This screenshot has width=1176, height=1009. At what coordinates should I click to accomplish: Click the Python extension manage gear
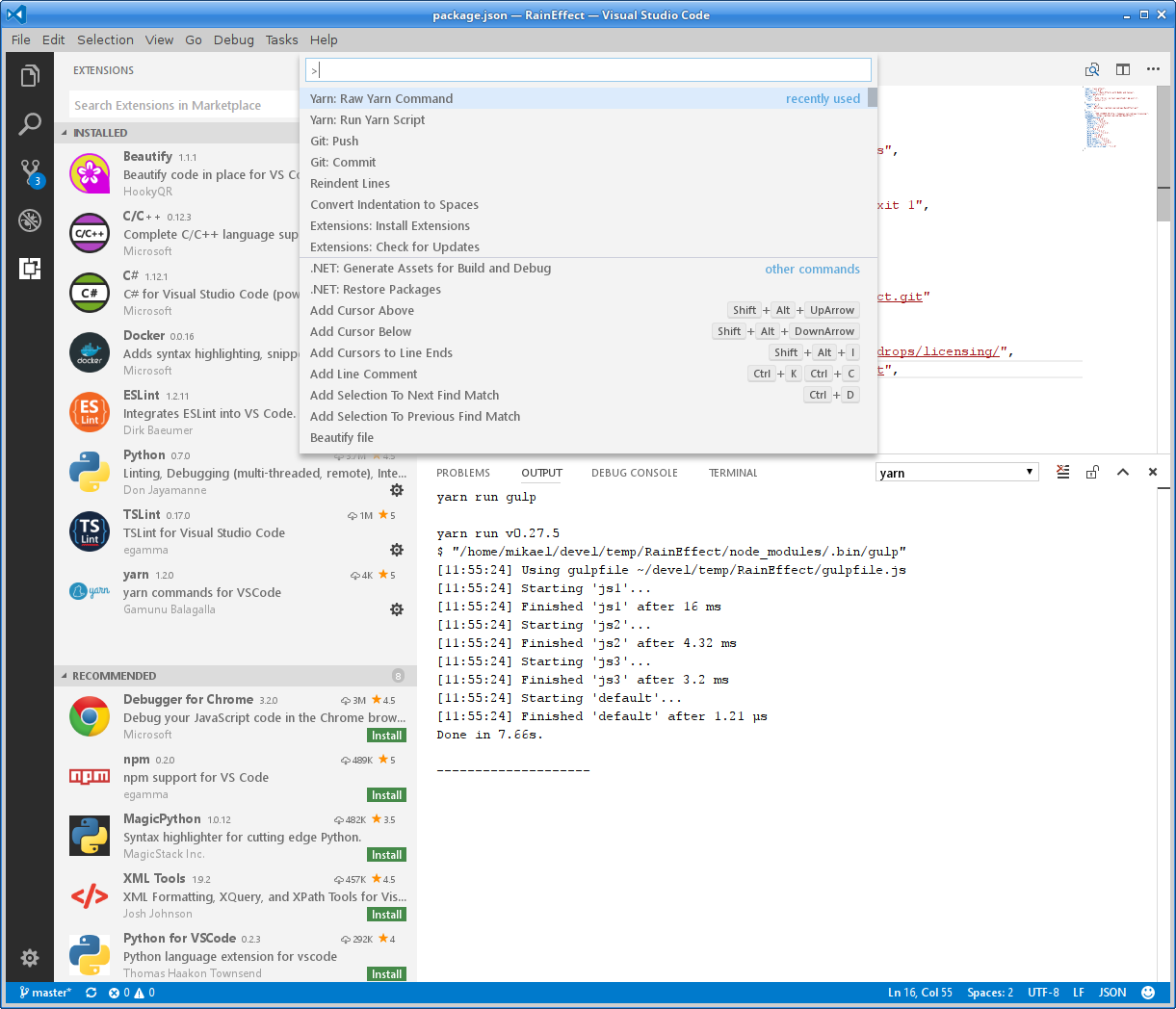(x=396, y=490)
